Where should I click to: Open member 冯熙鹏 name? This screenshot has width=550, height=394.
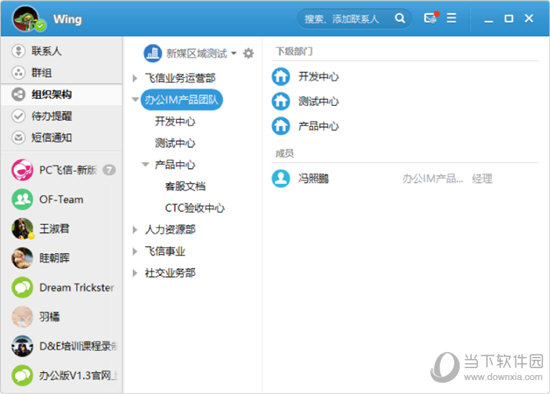tap(313, 179)
